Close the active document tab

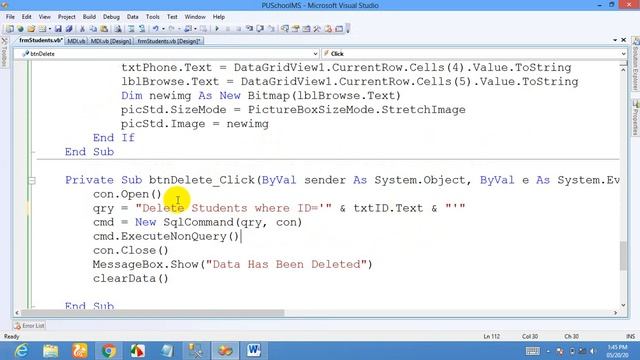pos(623,40)
